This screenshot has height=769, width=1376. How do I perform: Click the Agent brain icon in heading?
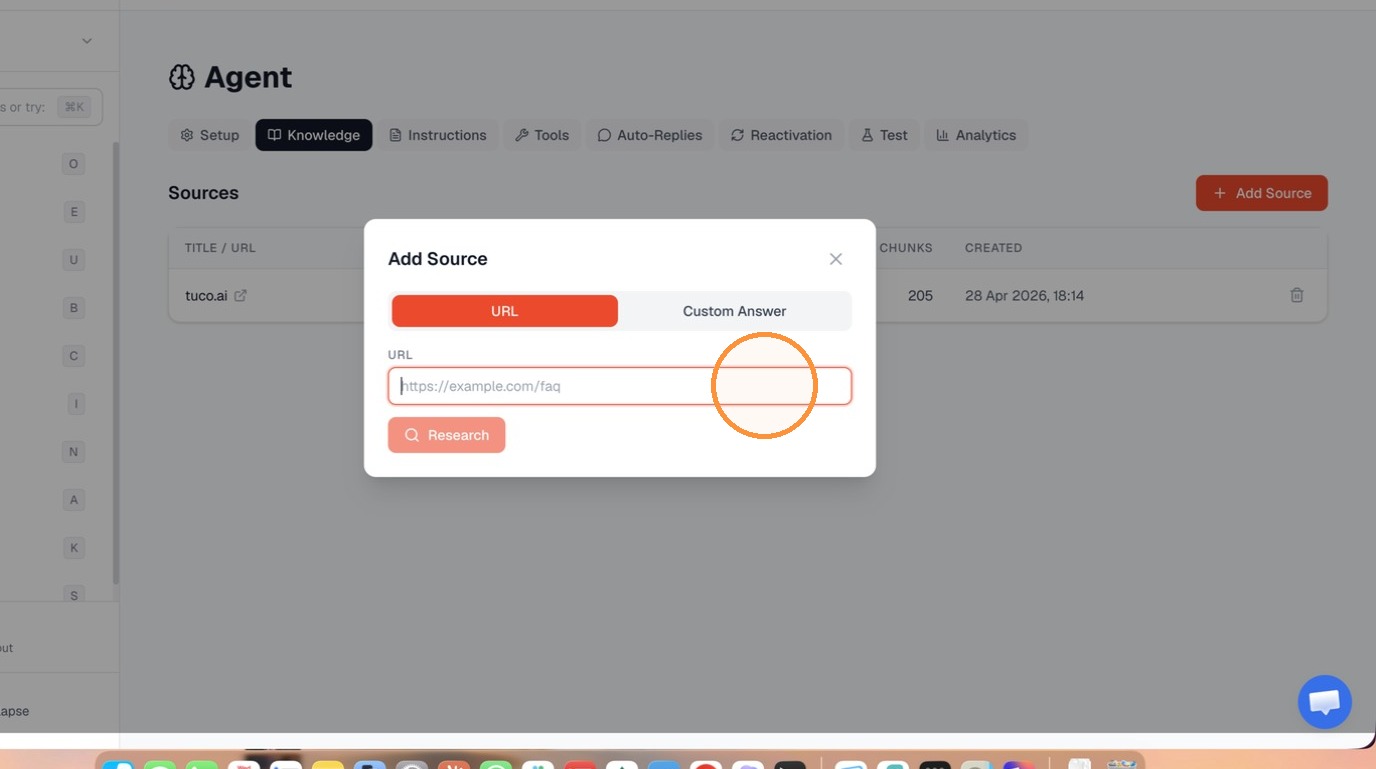(182, 77)
